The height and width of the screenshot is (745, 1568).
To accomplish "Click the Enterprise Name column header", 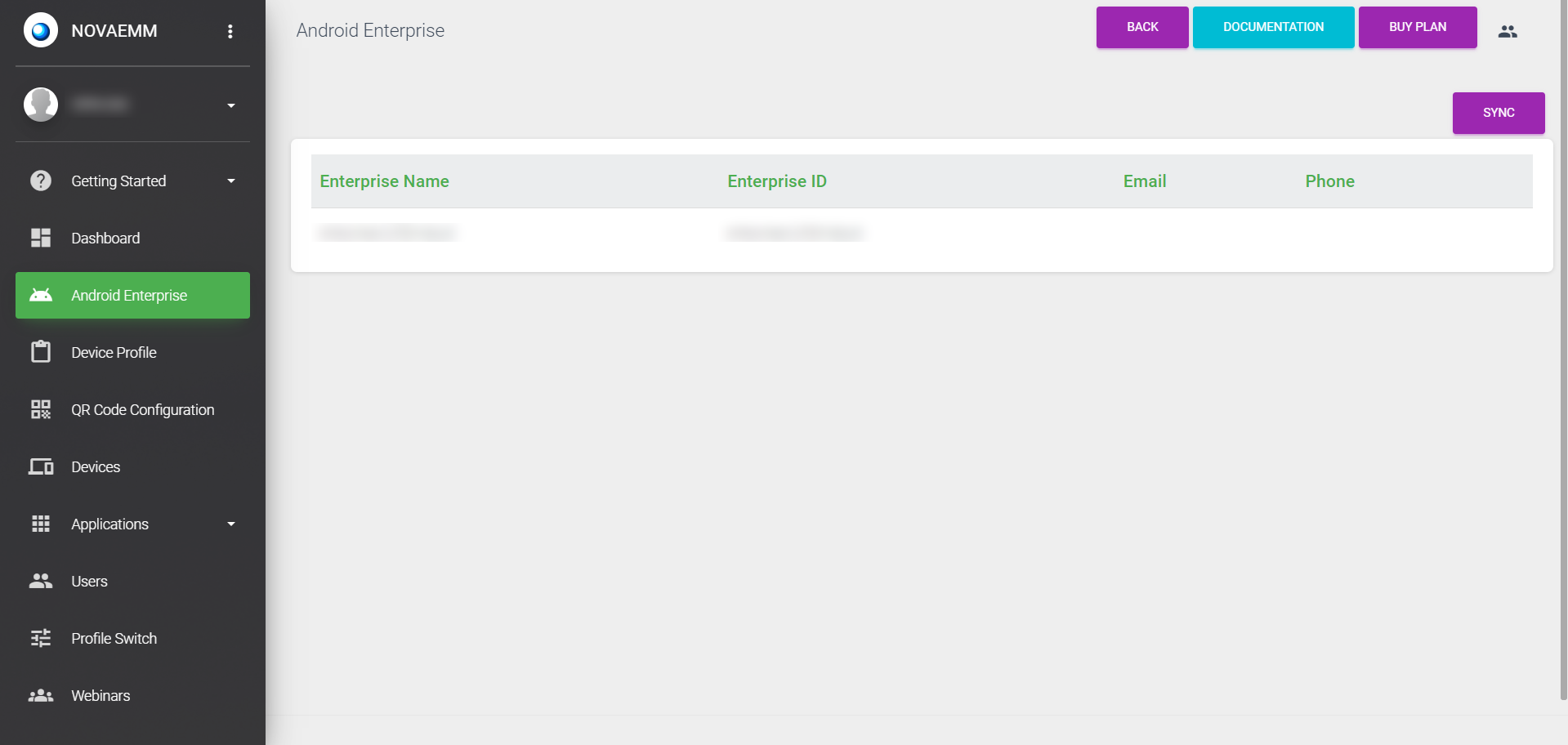I will click(x=384, y=181).
